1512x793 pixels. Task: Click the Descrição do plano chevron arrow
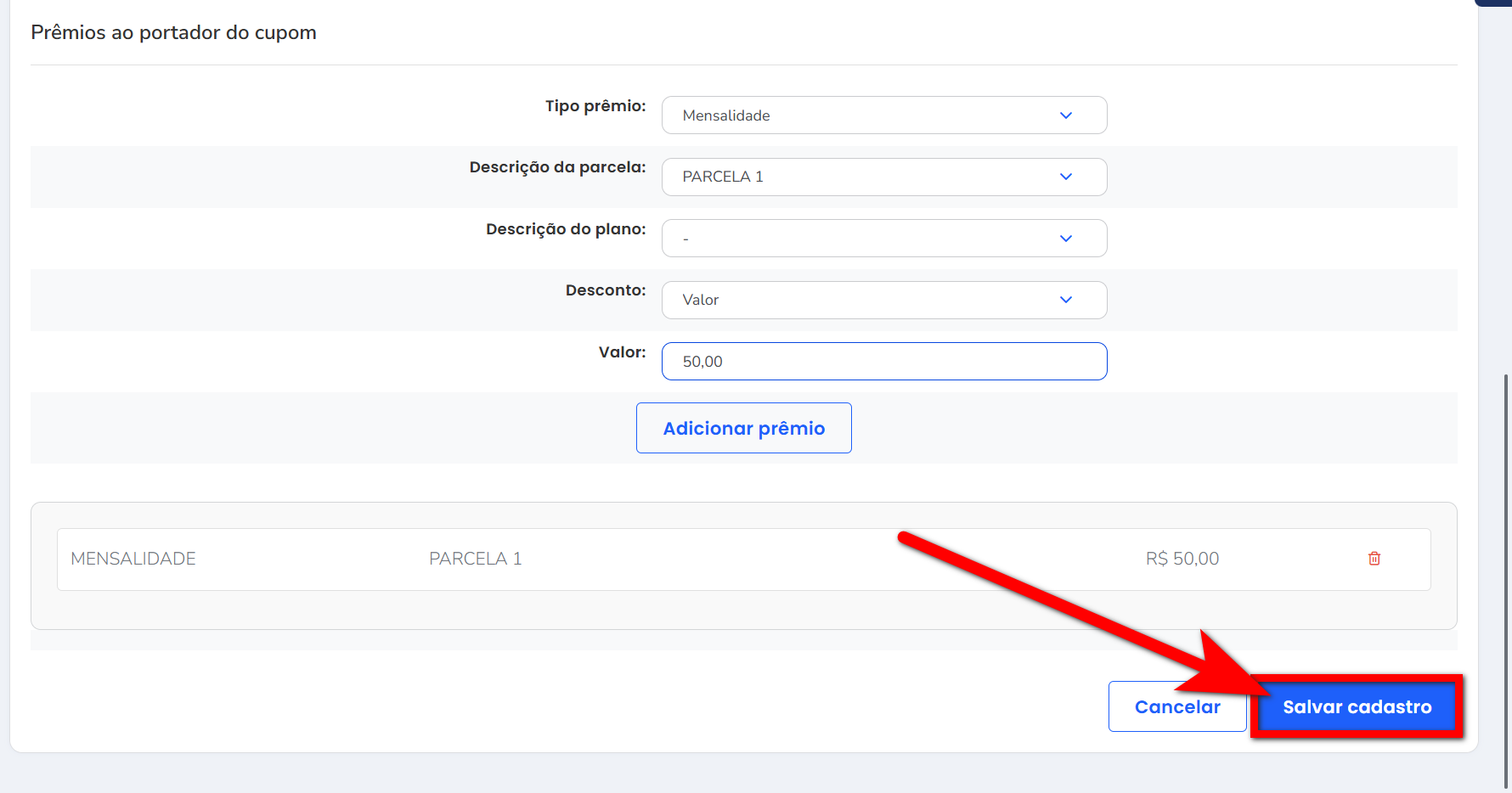[x=1065, y=239]
